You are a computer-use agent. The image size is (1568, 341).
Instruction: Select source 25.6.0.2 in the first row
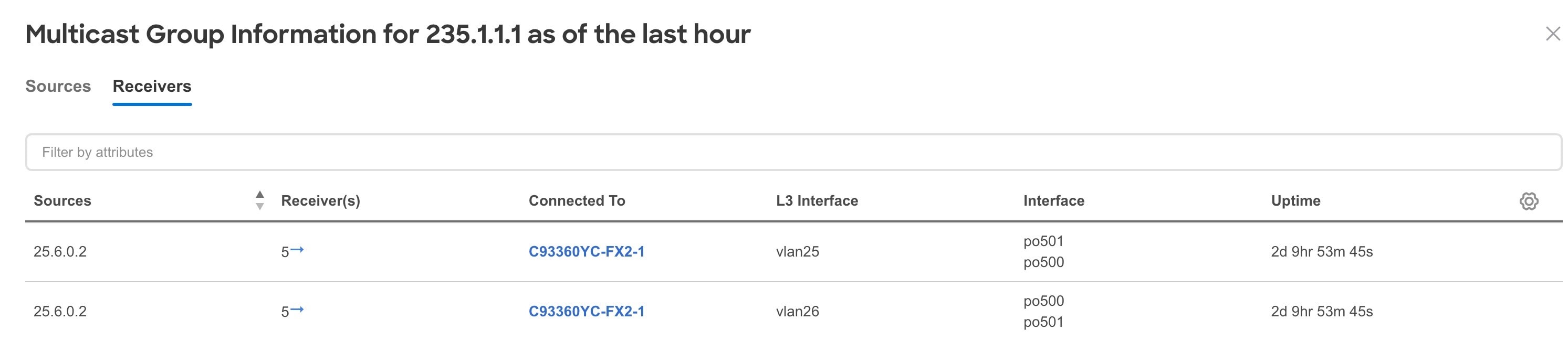click(60, 252)
